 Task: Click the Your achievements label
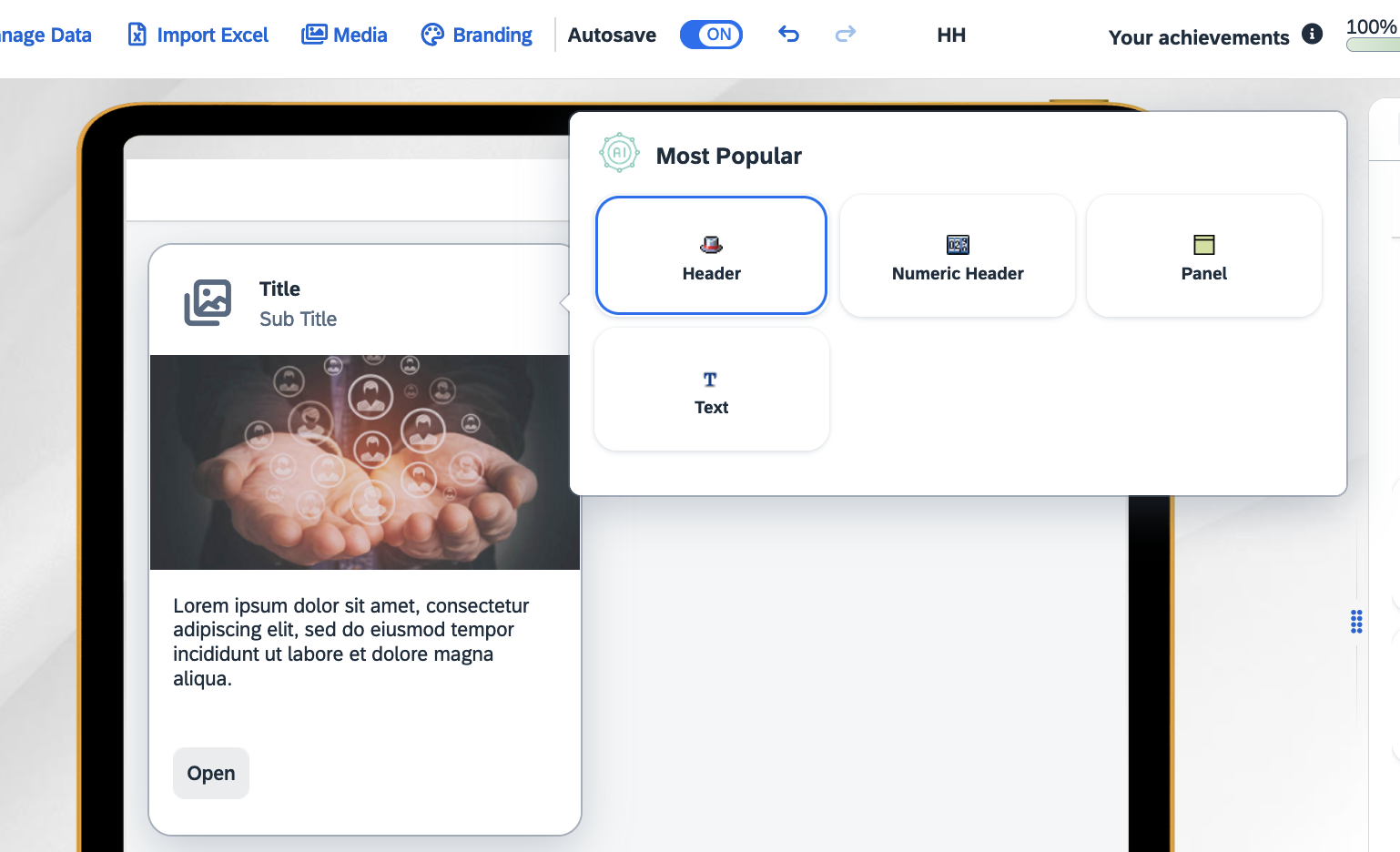(x=1199, y=37)
